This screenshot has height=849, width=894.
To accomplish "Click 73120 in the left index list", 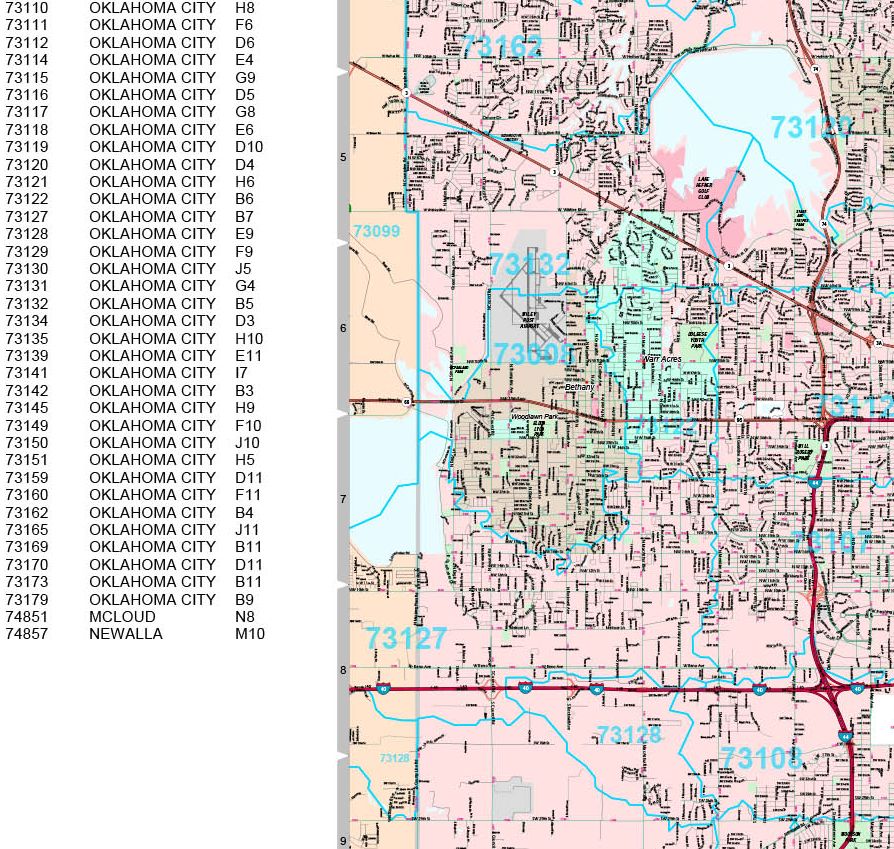I will coord(27,164).
